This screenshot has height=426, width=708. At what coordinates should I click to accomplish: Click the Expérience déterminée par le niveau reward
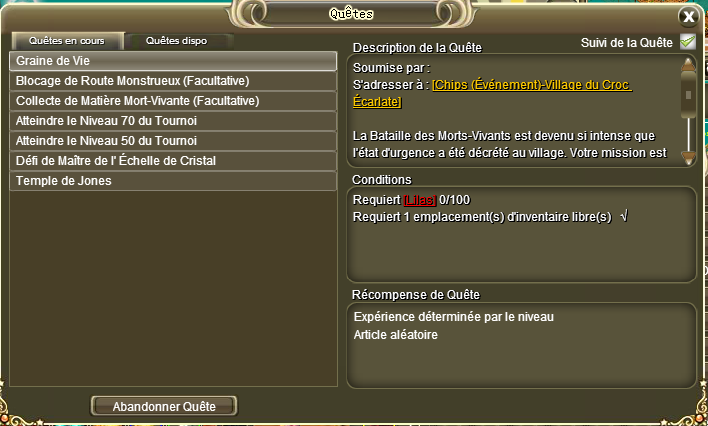point(453,317)
